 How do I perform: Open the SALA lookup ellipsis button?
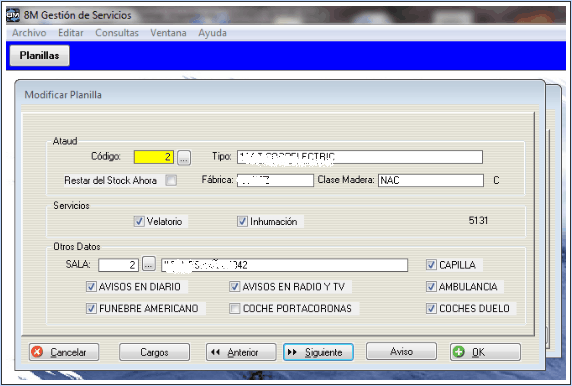coord(148,264)
